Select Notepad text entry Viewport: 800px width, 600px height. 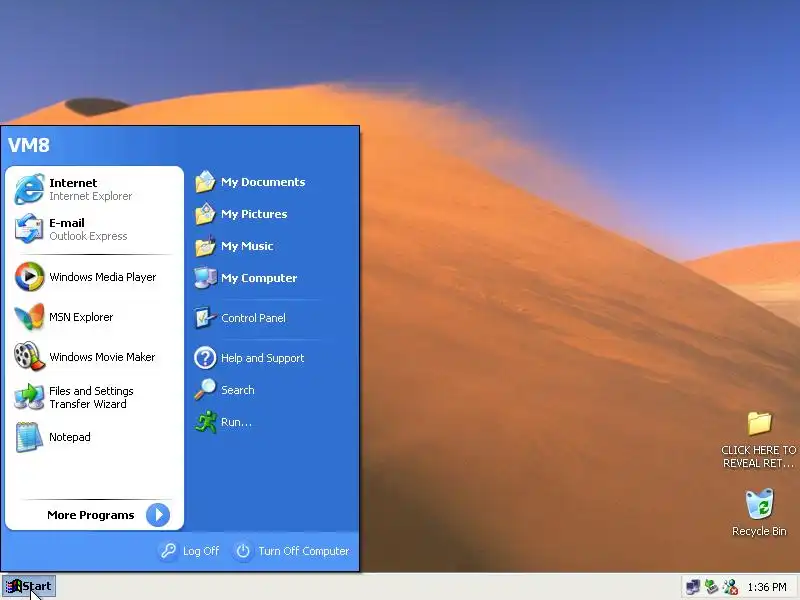69,437
